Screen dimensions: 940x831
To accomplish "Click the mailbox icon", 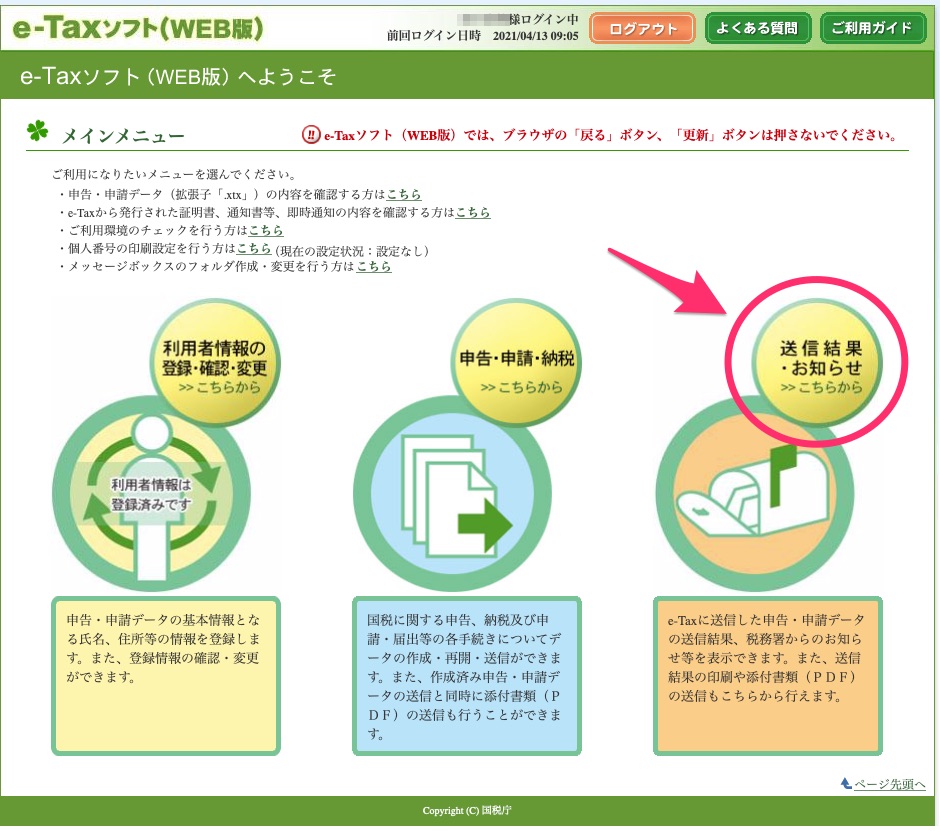I will tap(755, 494).
